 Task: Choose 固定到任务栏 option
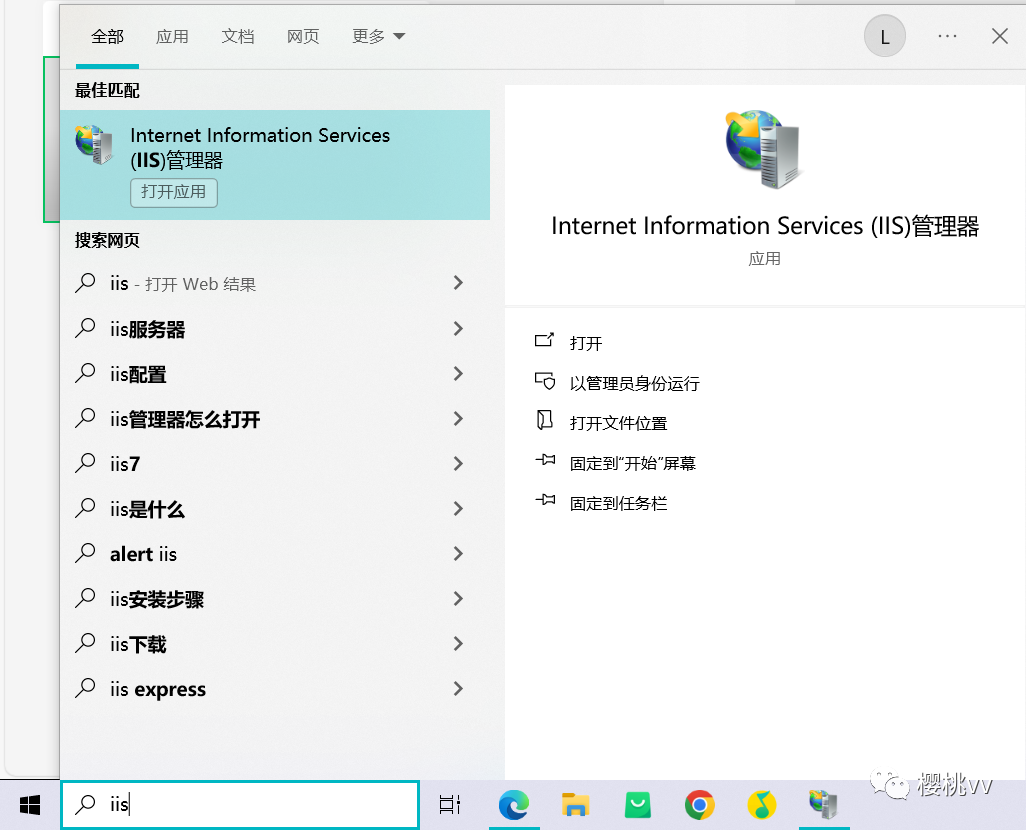[618, 503]
